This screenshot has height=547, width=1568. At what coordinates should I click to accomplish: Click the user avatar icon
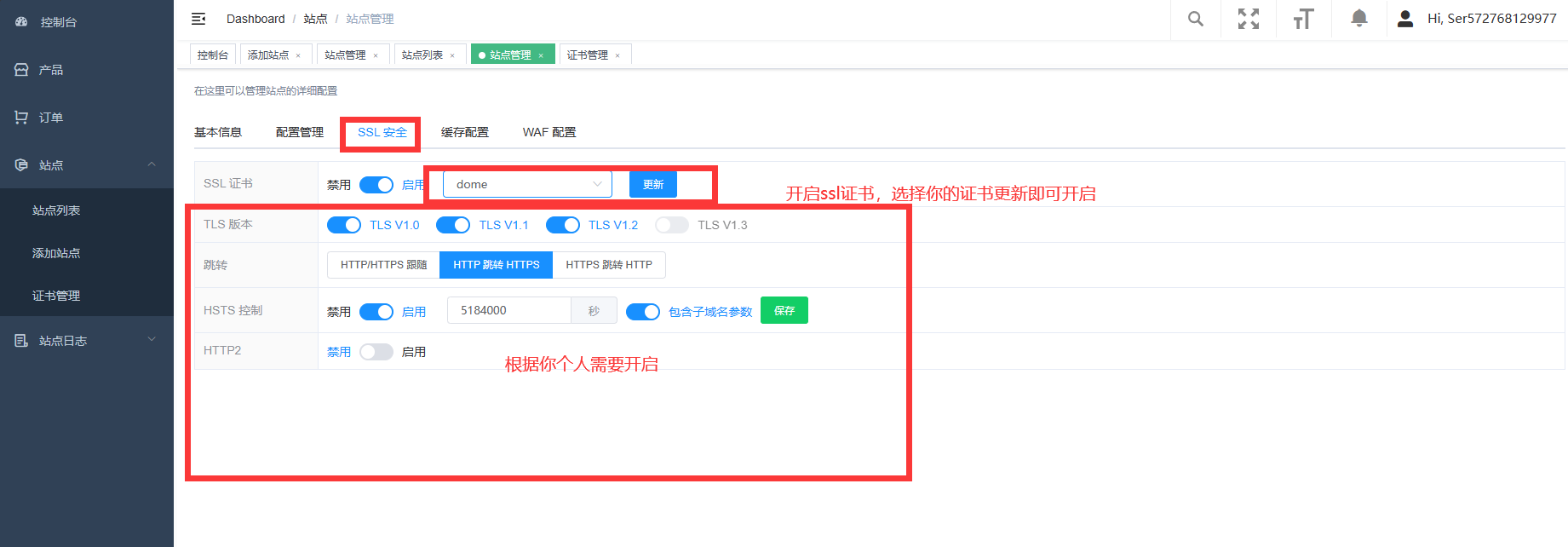click(x=1405, y=19)
